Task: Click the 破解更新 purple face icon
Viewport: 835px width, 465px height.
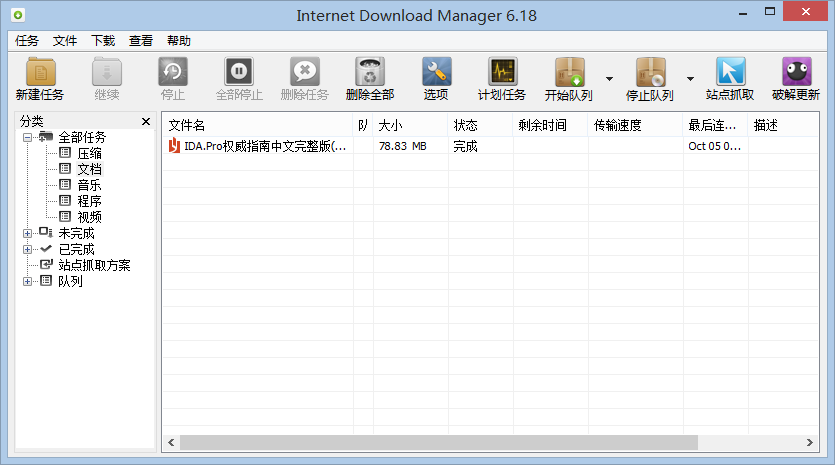Action: pos(797,72)
